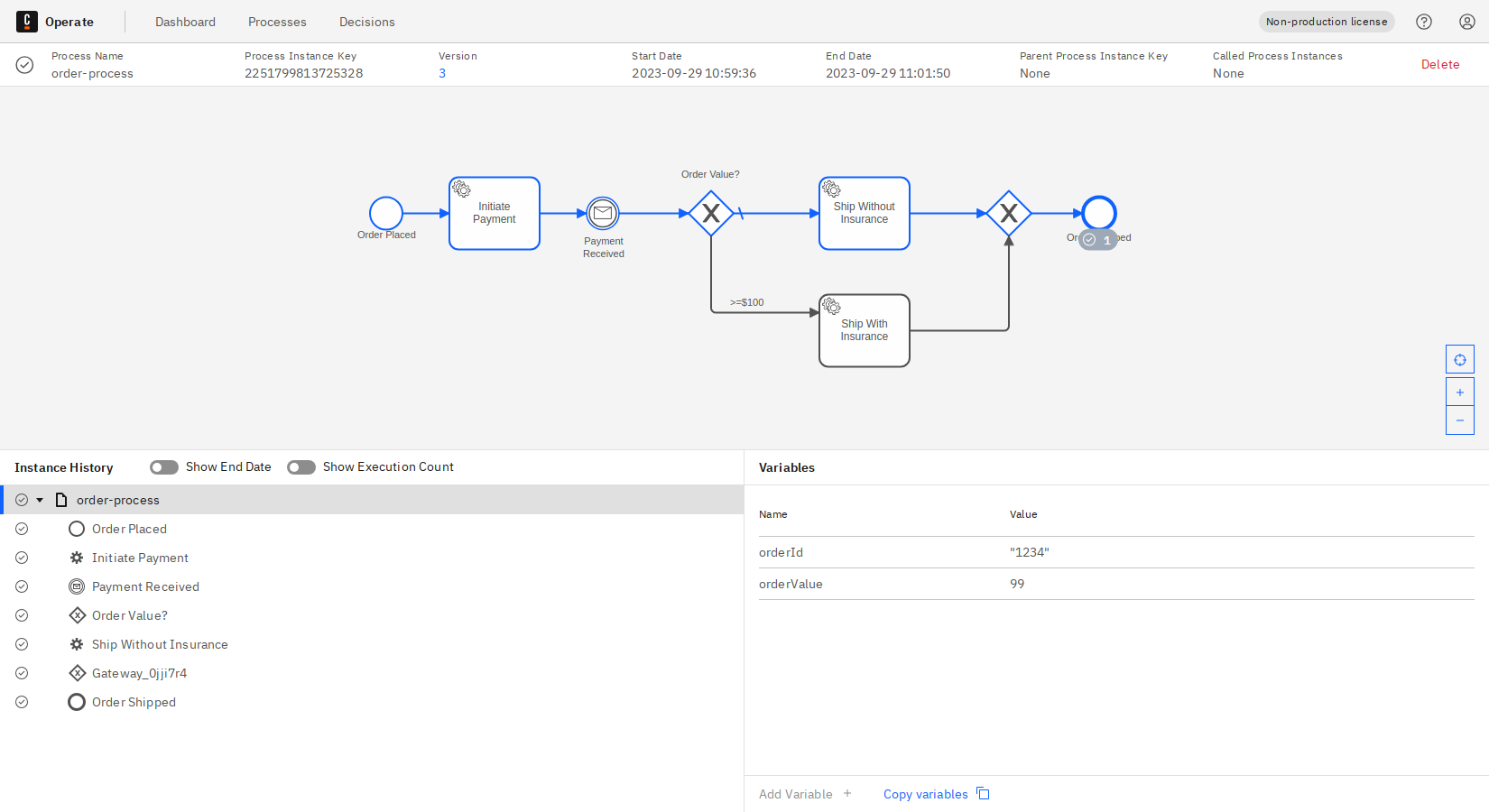Select the Ship Without Insurance service task gear icon
Image resolution: width=1489 pixels, height=812 pixels.
[830, 188]
